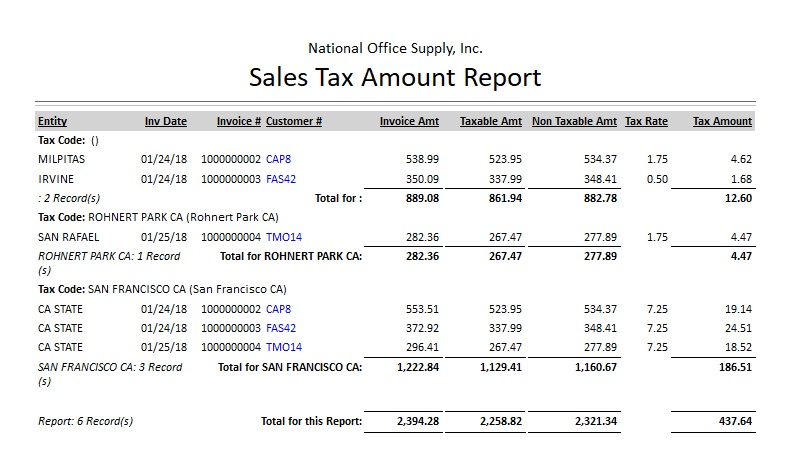Click the Tax Amount column header
Screen dimensions: 799x451
[722, 122]
